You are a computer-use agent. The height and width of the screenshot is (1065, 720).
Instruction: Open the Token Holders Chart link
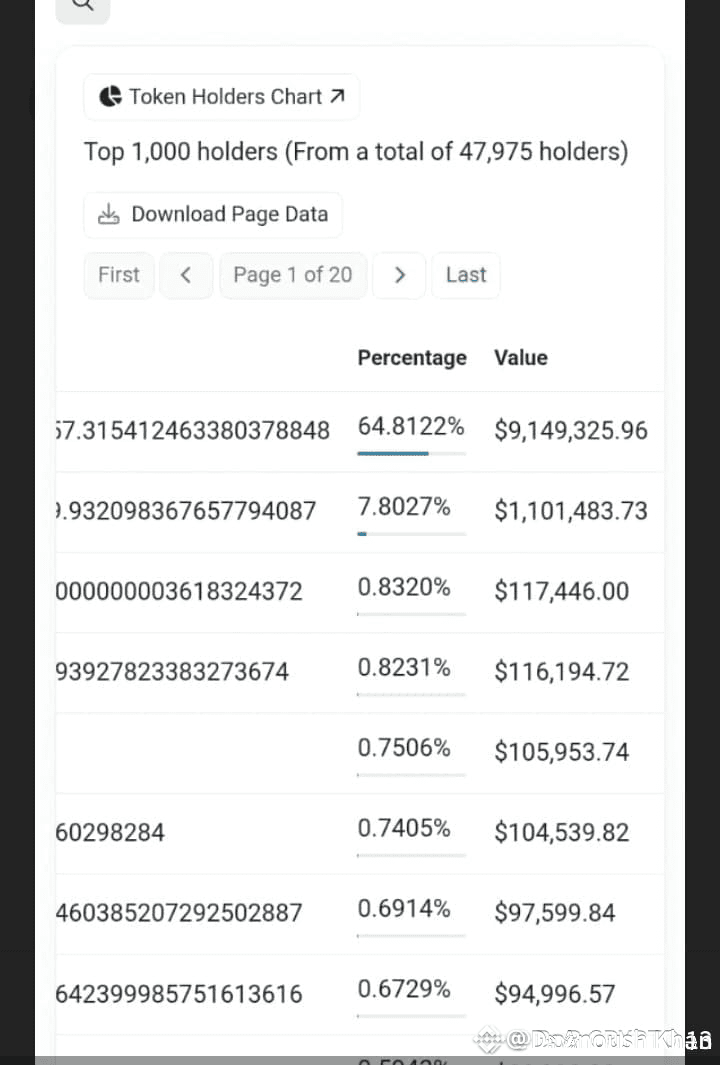coord(221,96)
